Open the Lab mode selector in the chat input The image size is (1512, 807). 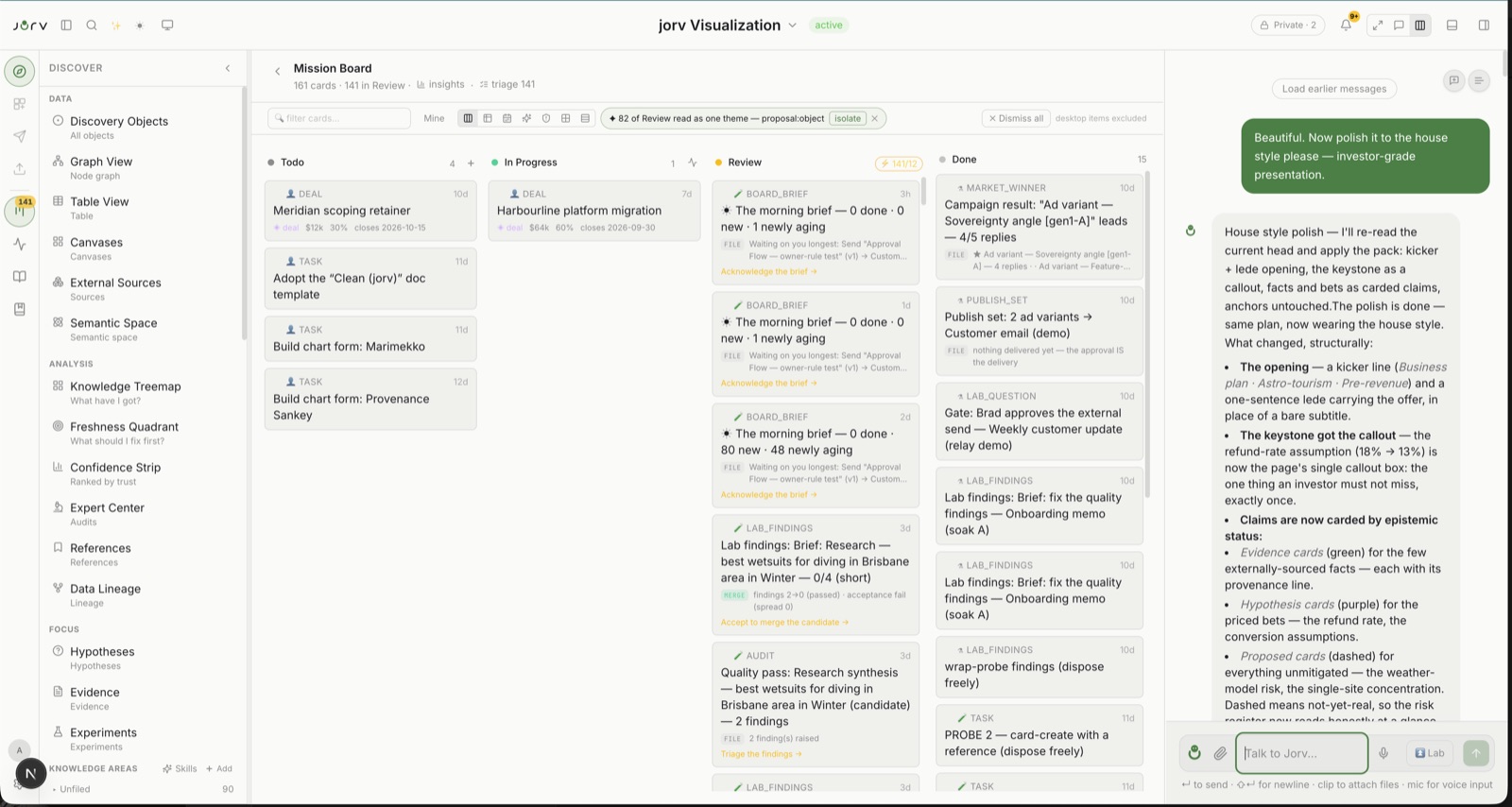pos(1430,753)
